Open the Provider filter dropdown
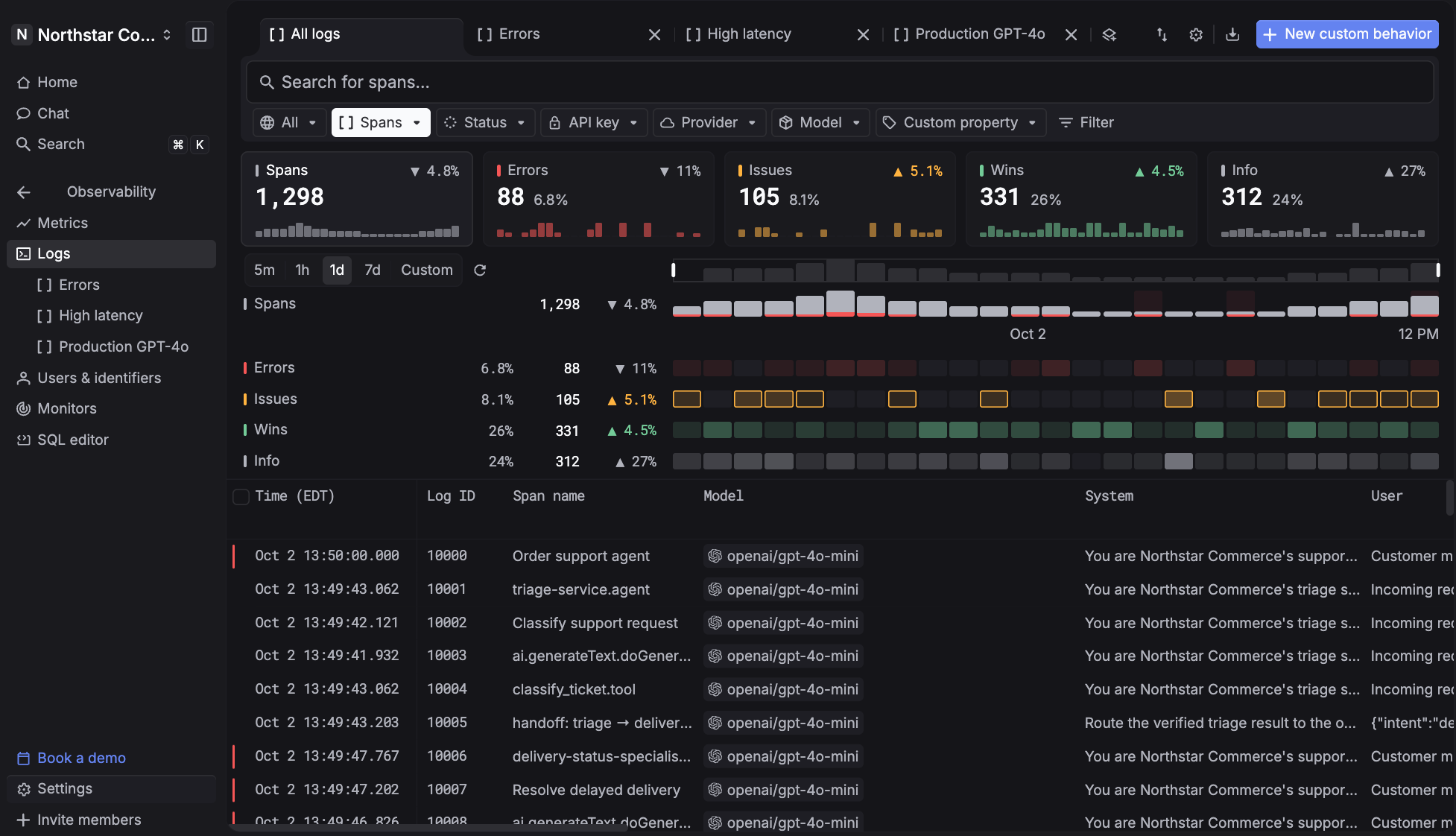This screenshot has height=836, width=1456. [x=709, y=122]
